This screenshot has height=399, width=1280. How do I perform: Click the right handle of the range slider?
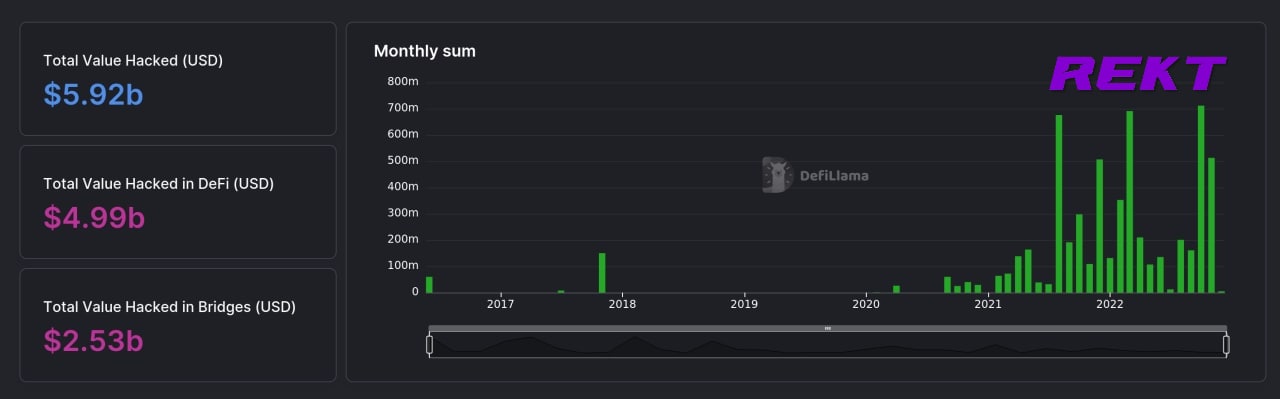(1226, 345)
